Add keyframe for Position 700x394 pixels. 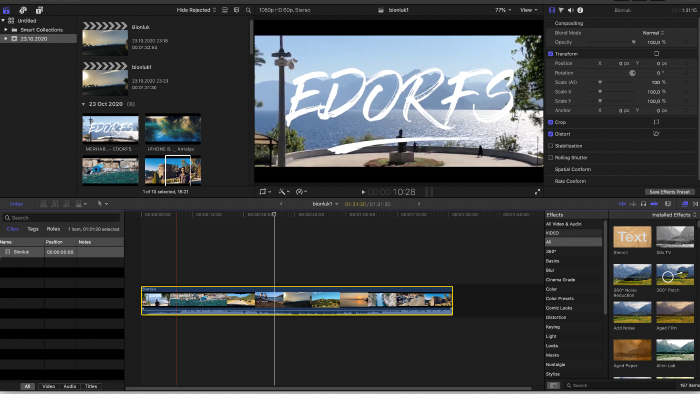pos(687,63)
